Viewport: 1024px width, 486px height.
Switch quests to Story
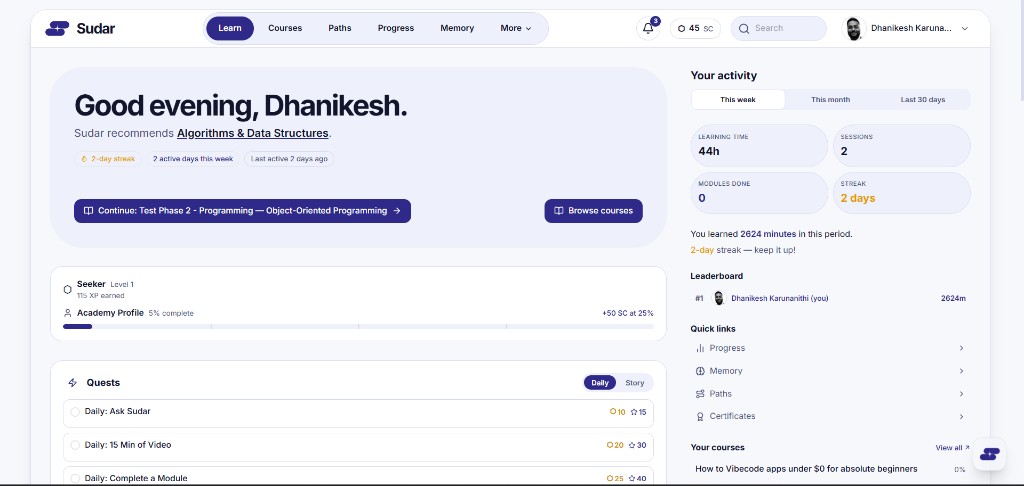(x=634, y=383)
